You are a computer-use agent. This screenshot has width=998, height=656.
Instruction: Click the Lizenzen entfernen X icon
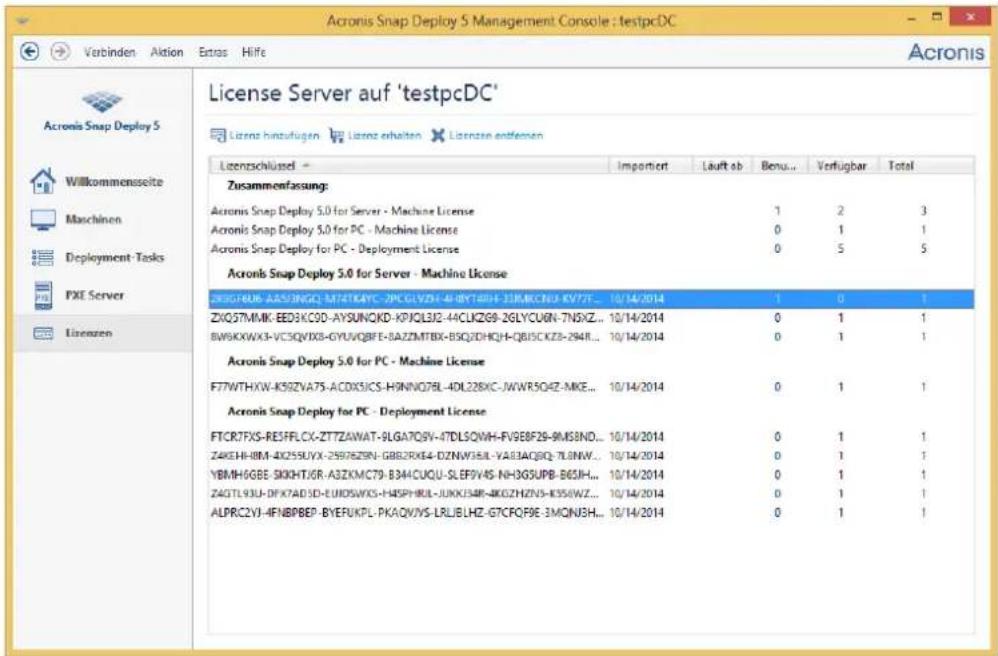tap(438, 136)
